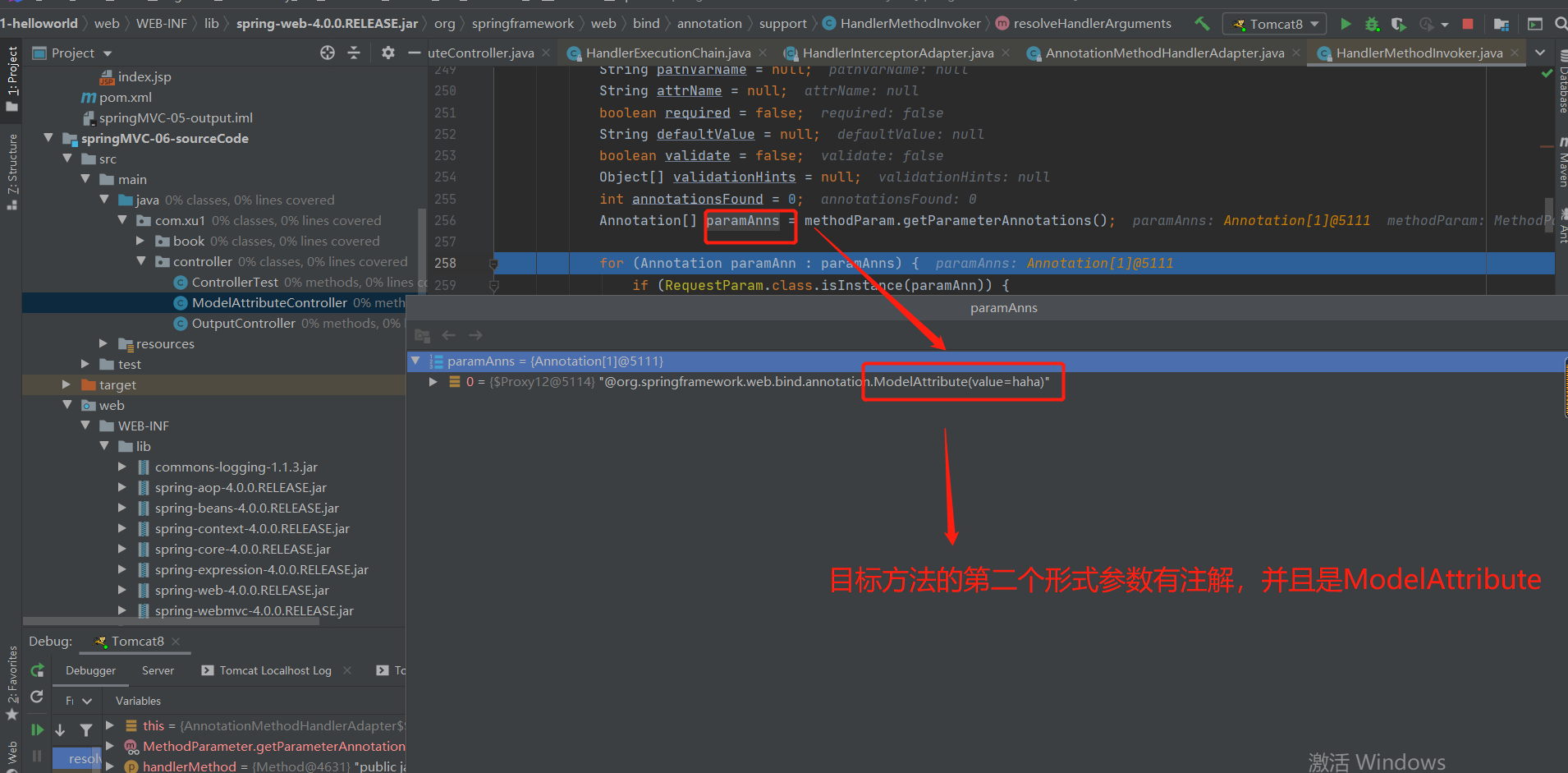Collapse the paramAnns root node

[x=415, y=361]
